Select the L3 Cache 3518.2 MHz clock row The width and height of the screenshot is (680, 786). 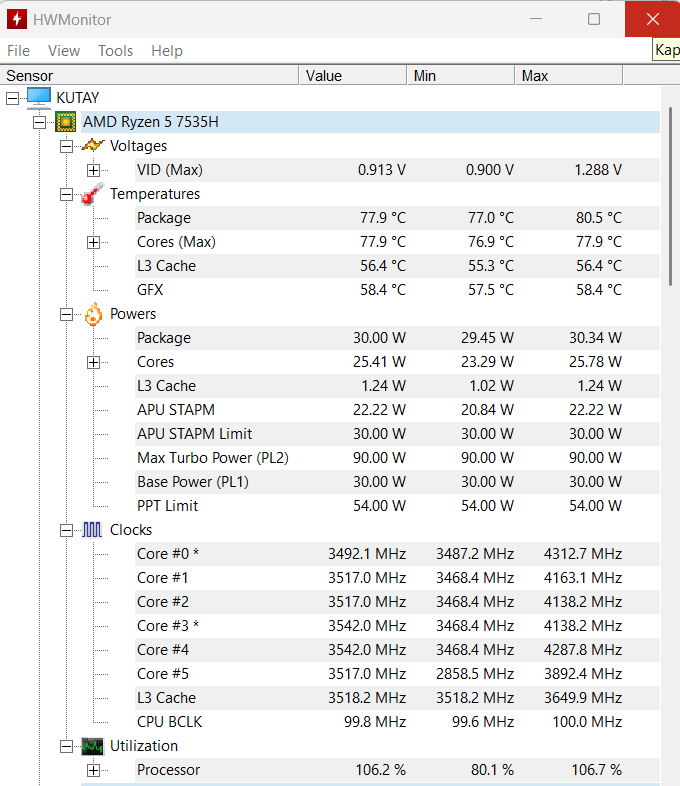[x=397, y=698]
